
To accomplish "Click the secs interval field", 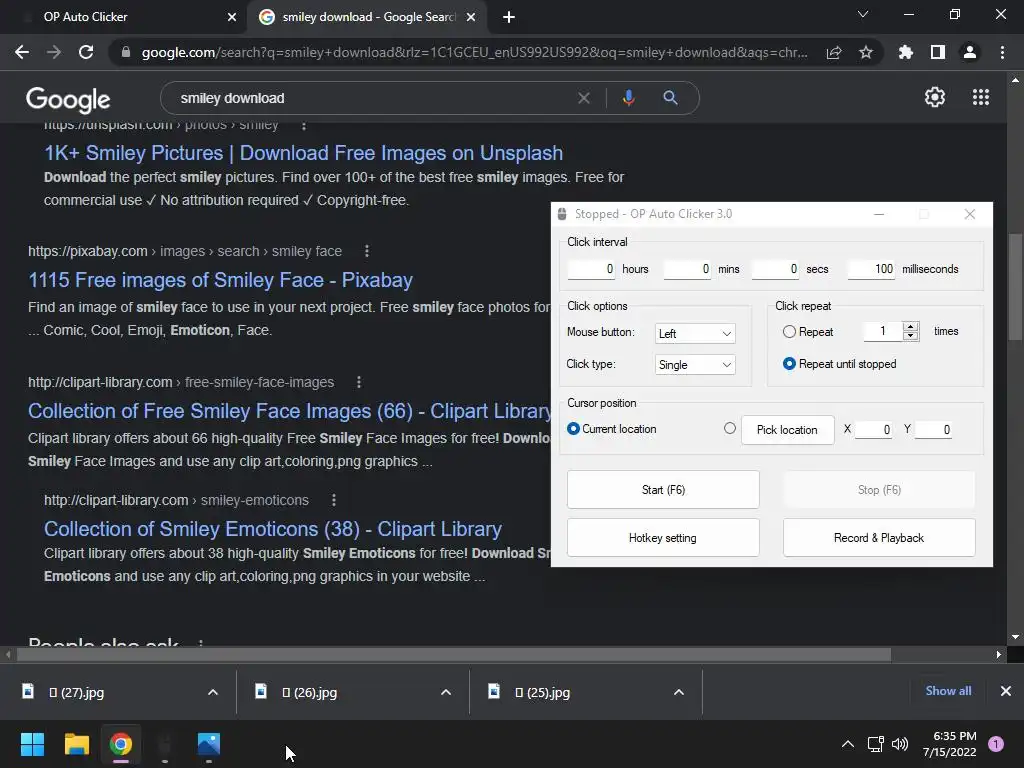I will pos(775,269).
